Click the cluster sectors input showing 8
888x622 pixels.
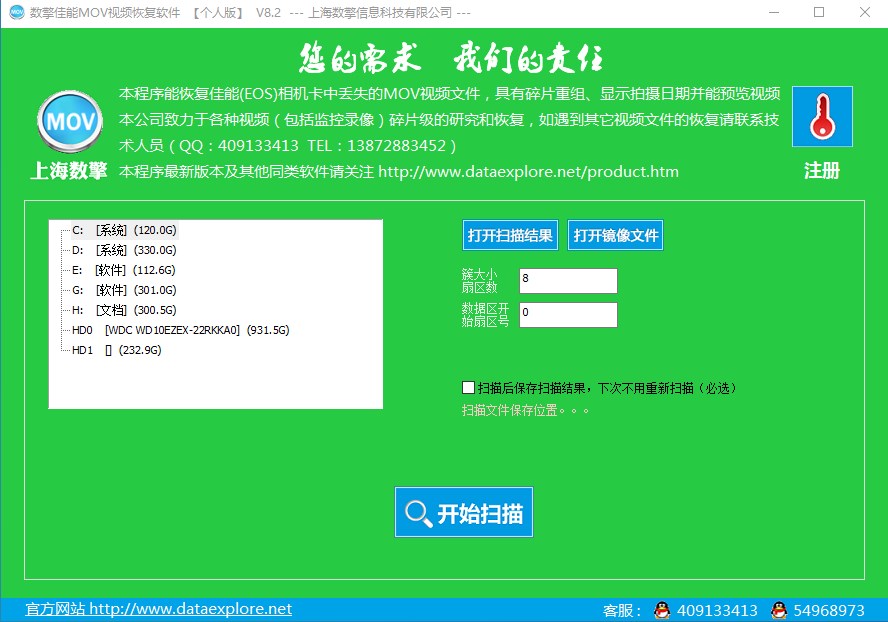coord(568,280)
